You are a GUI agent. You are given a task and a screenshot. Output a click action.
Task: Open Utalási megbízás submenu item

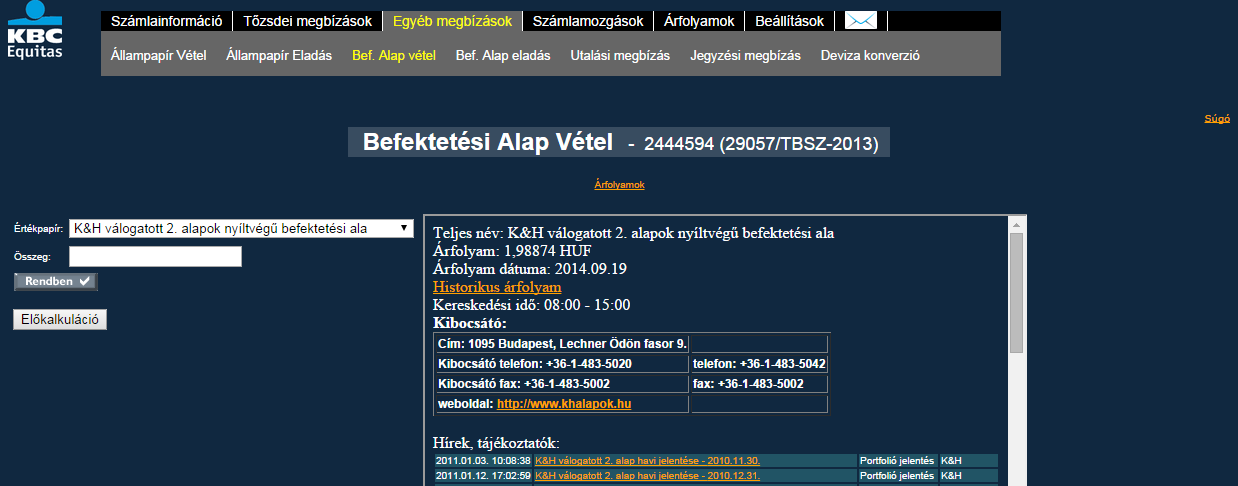point(620,56)
